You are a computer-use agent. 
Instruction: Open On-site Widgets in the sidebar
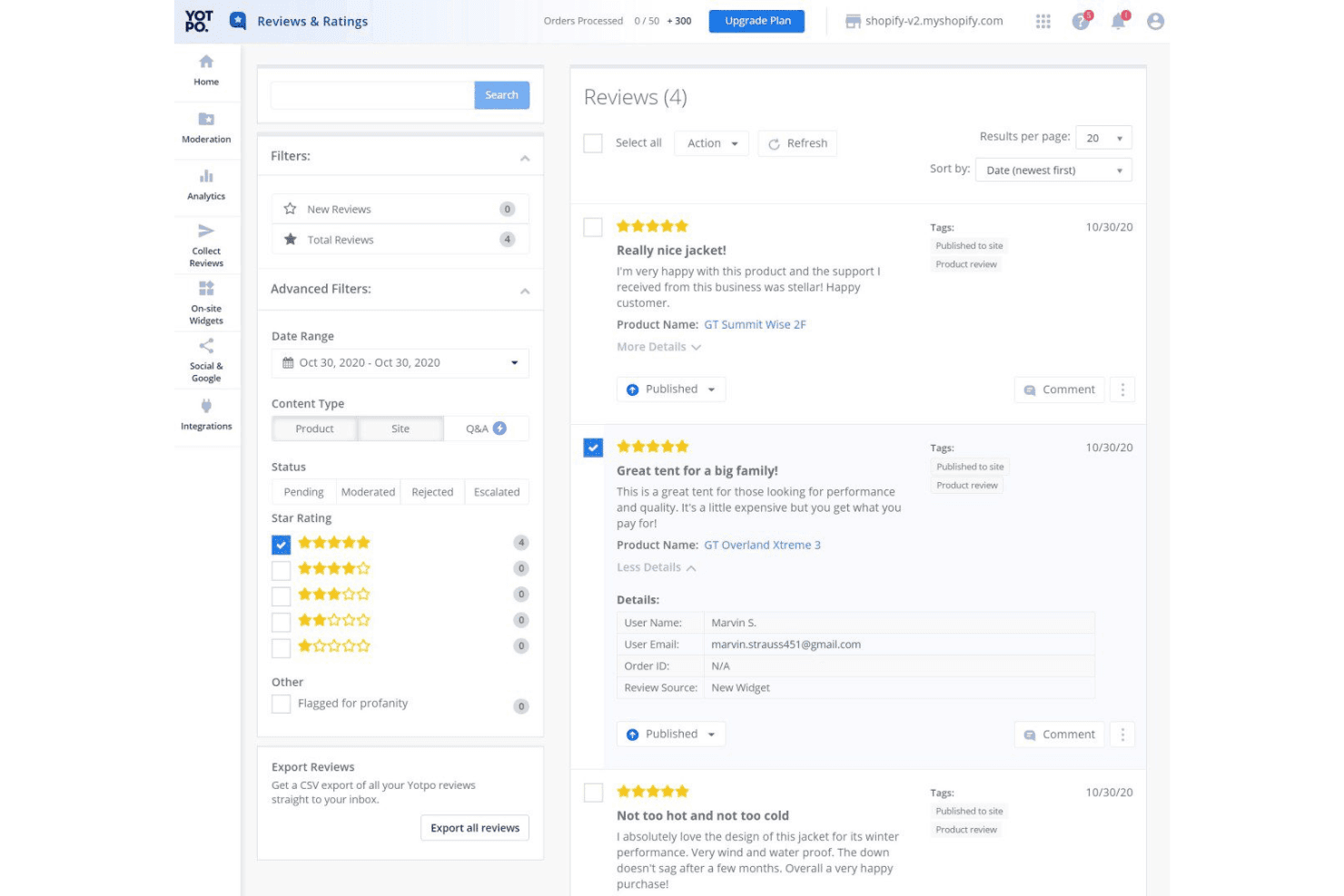pyautogui.click(x=206, y=303)
